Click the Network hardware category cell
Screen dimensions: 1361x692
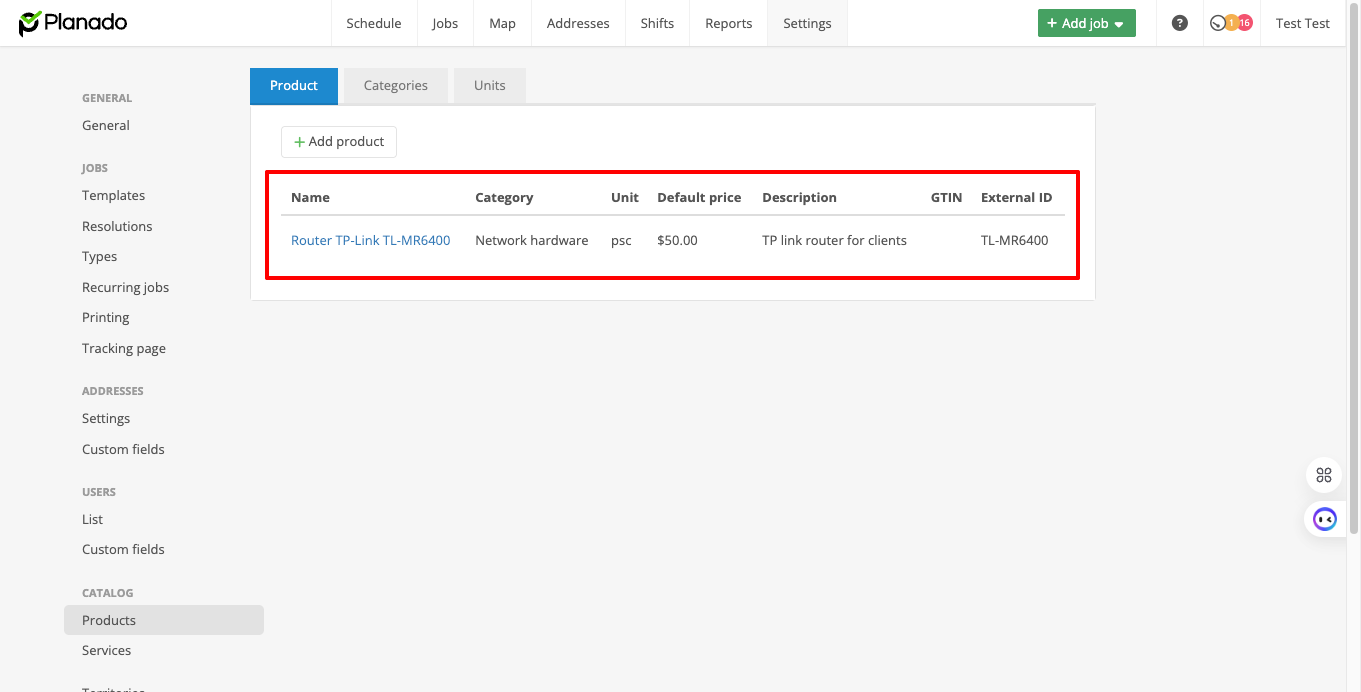click(x=532, y=240)
